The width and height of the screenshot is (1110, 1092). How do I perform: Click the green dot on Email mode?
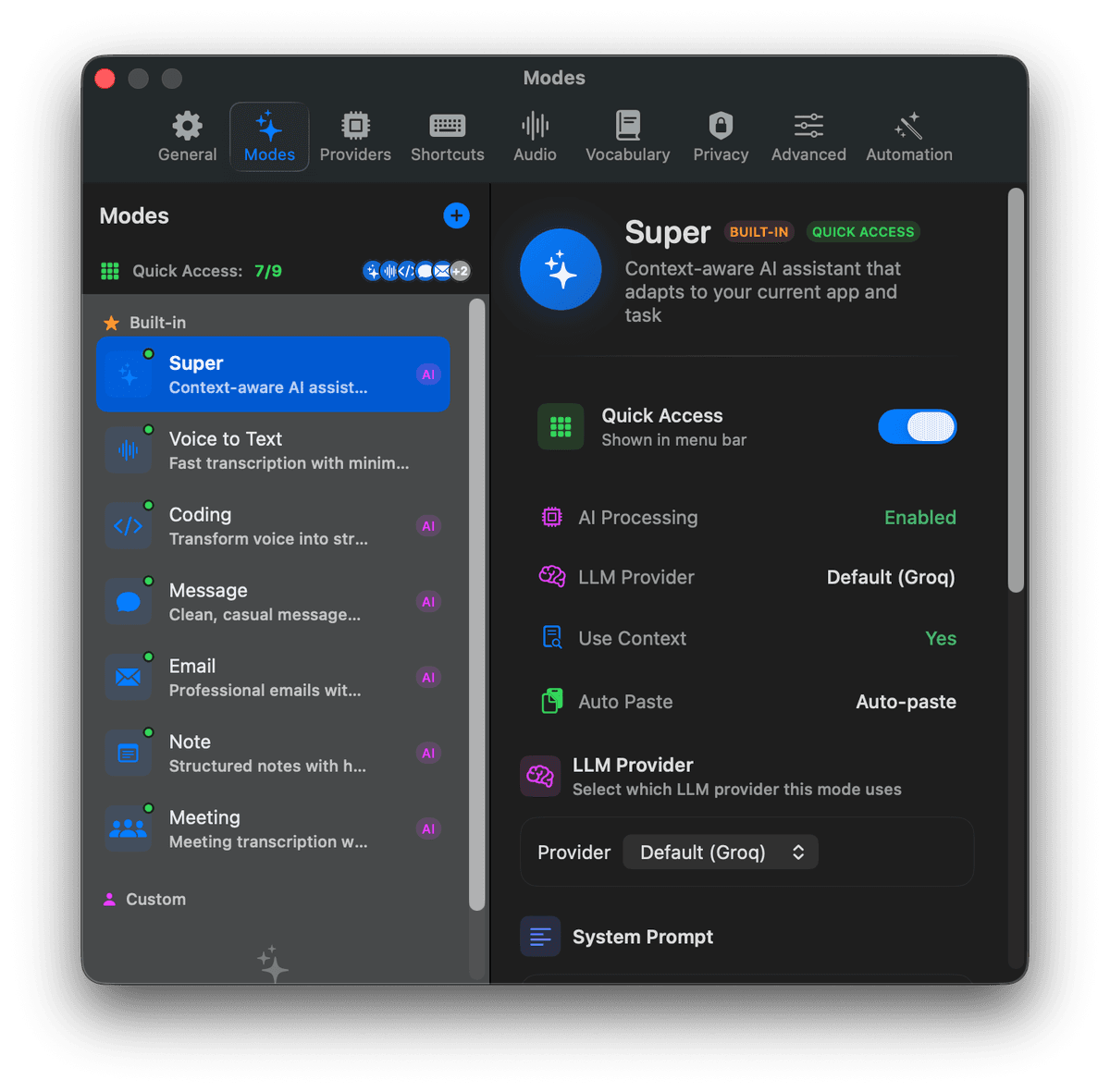tap(150, 656)
